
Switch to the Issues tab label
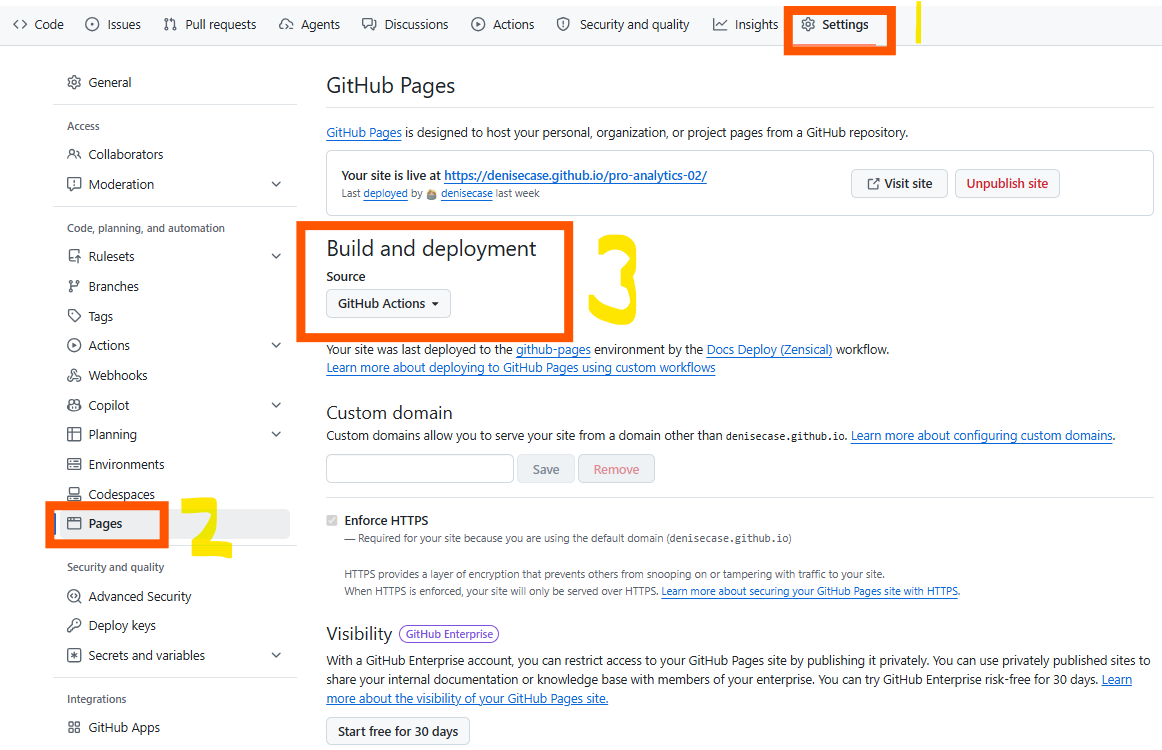tap(124, 24)
